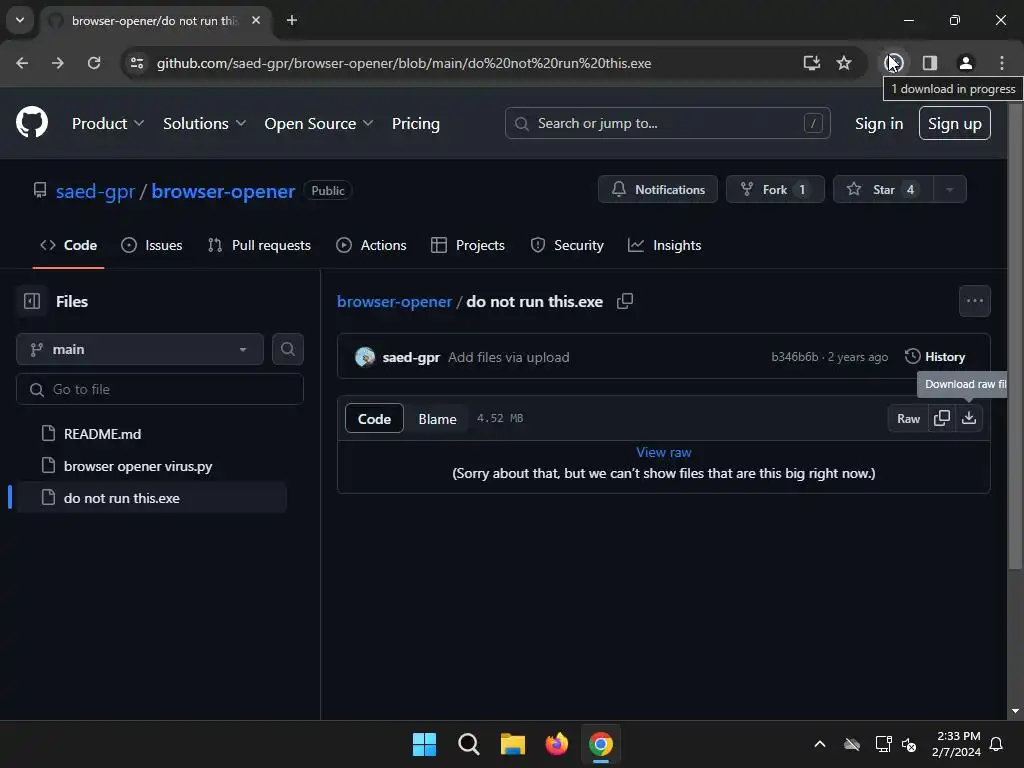Screen dimensions: 1024x768
Task: Open the star lists dropdown arrow
Action: pyautogui.click(x=950, y=189)
